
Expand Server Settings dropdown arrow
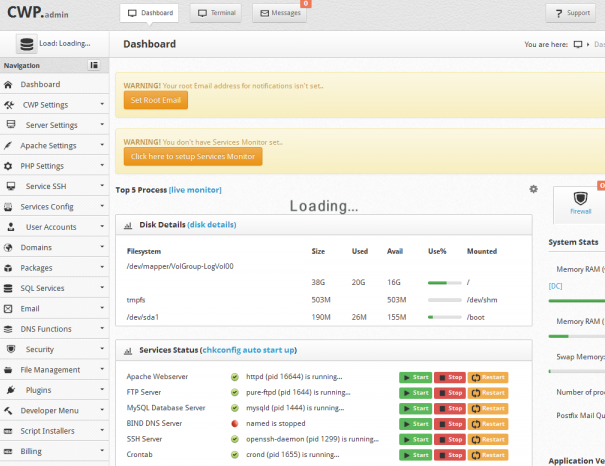coord(102,124)
